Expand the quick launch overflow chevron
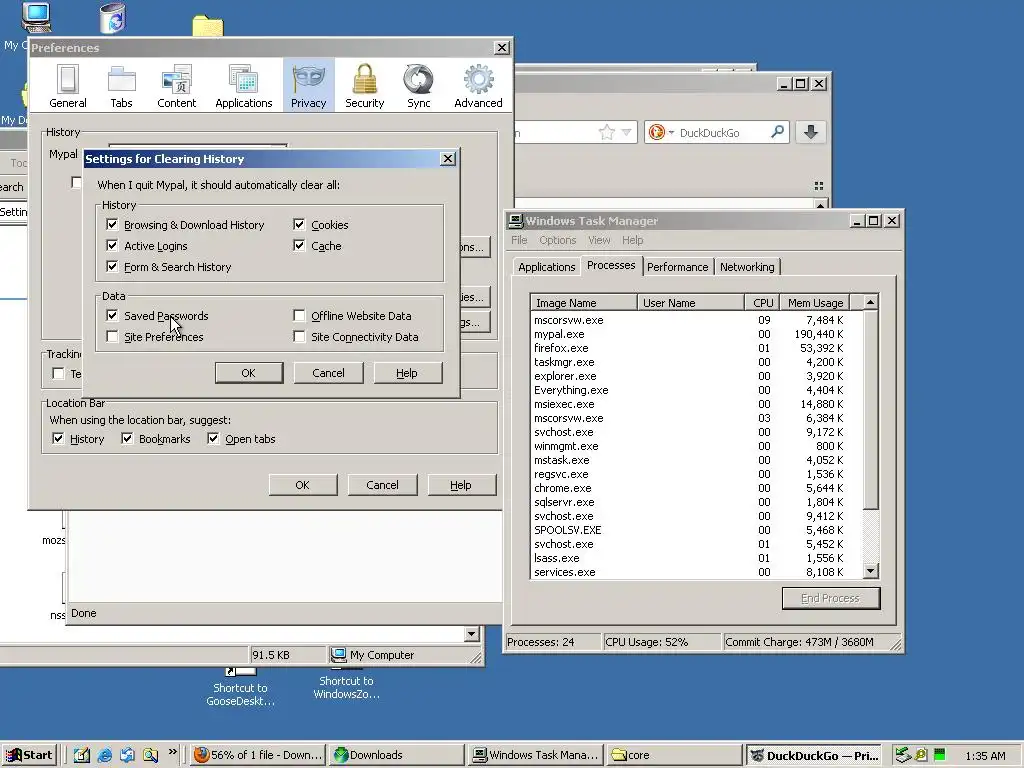The image size is (1024, 768). click(x=172, y=752)
